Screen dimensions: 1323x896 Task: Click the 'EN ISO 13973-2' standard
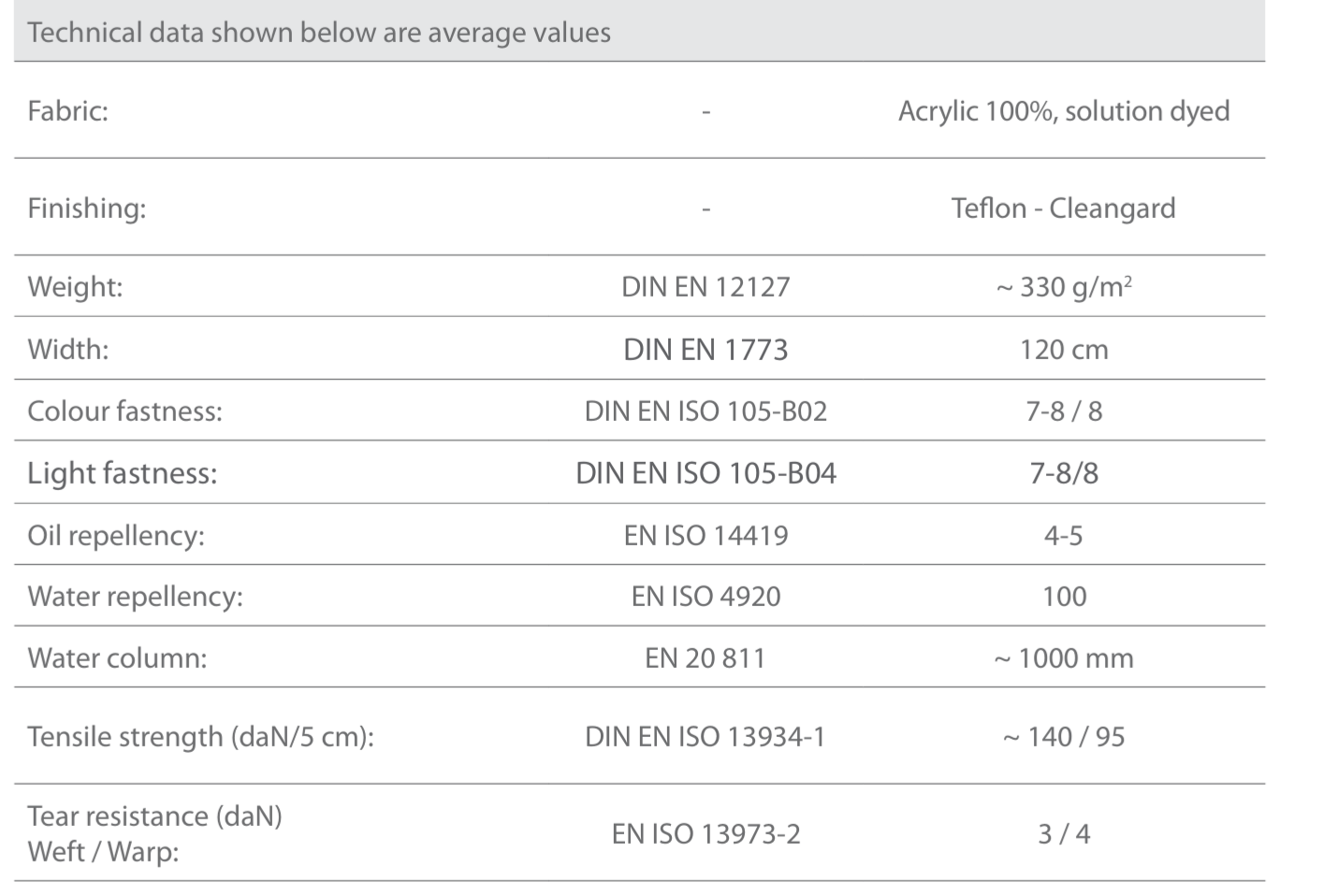705,834
